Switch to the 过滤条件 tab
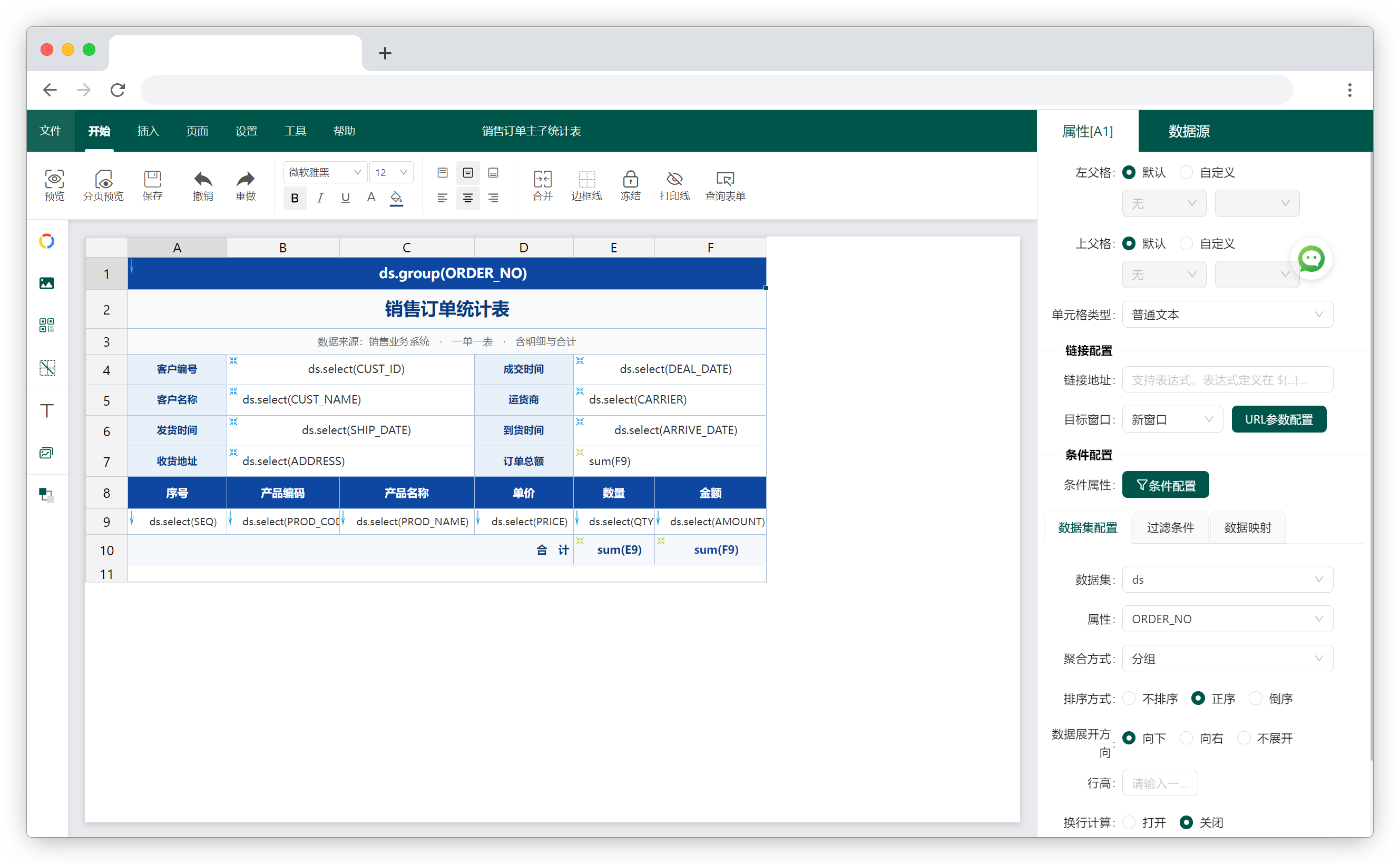Viewport: 1400px width, 864px height. [1170, 527]
